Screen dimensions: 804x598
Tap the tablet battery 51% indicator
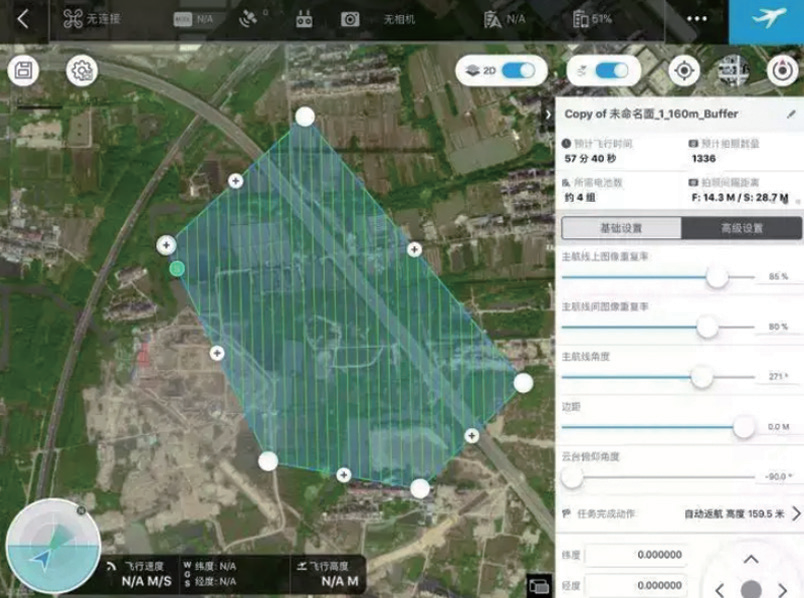click(x=592, y=19)
